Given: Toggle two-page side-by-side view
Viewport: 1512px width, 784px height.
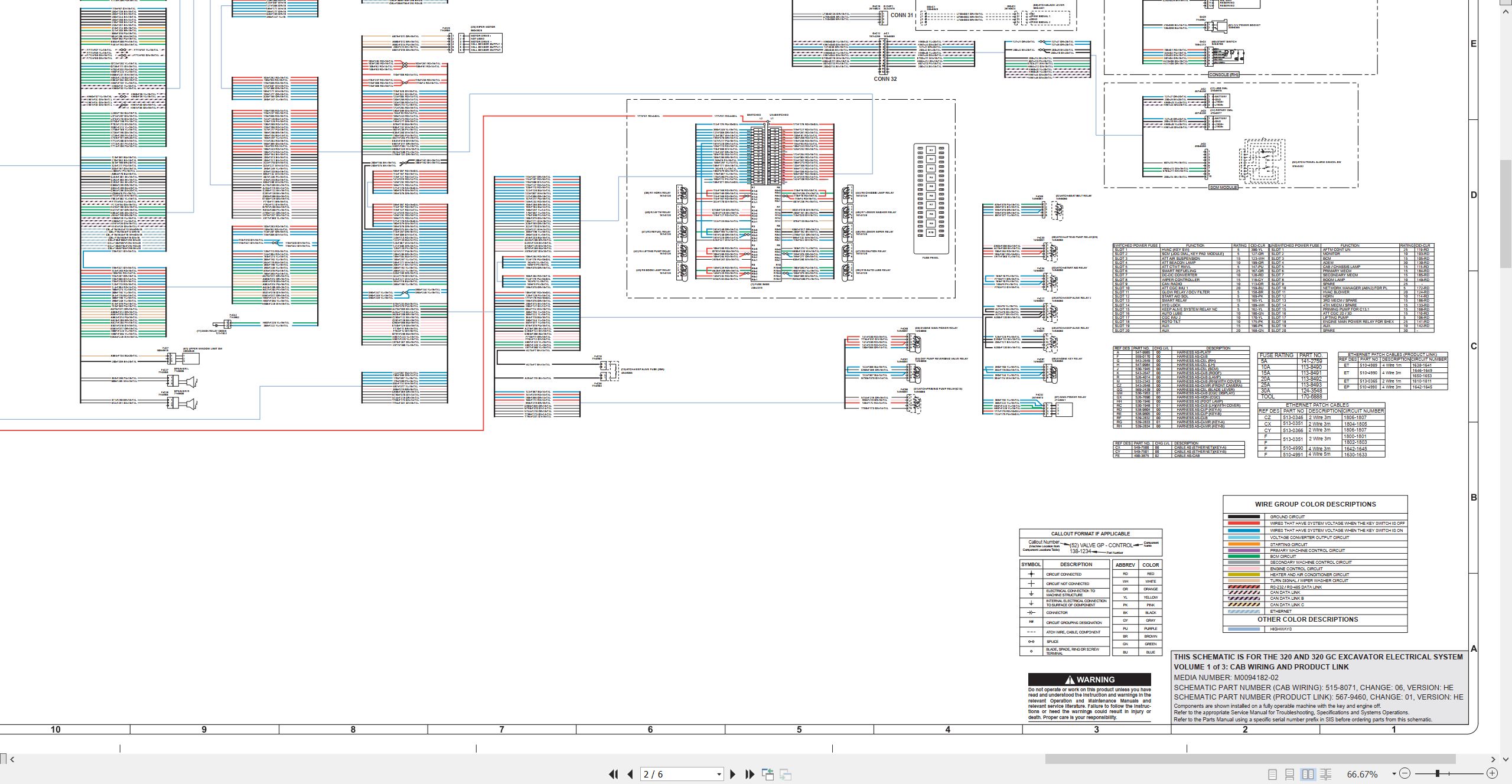Looking at the screenshot, I should (1308, 774).
